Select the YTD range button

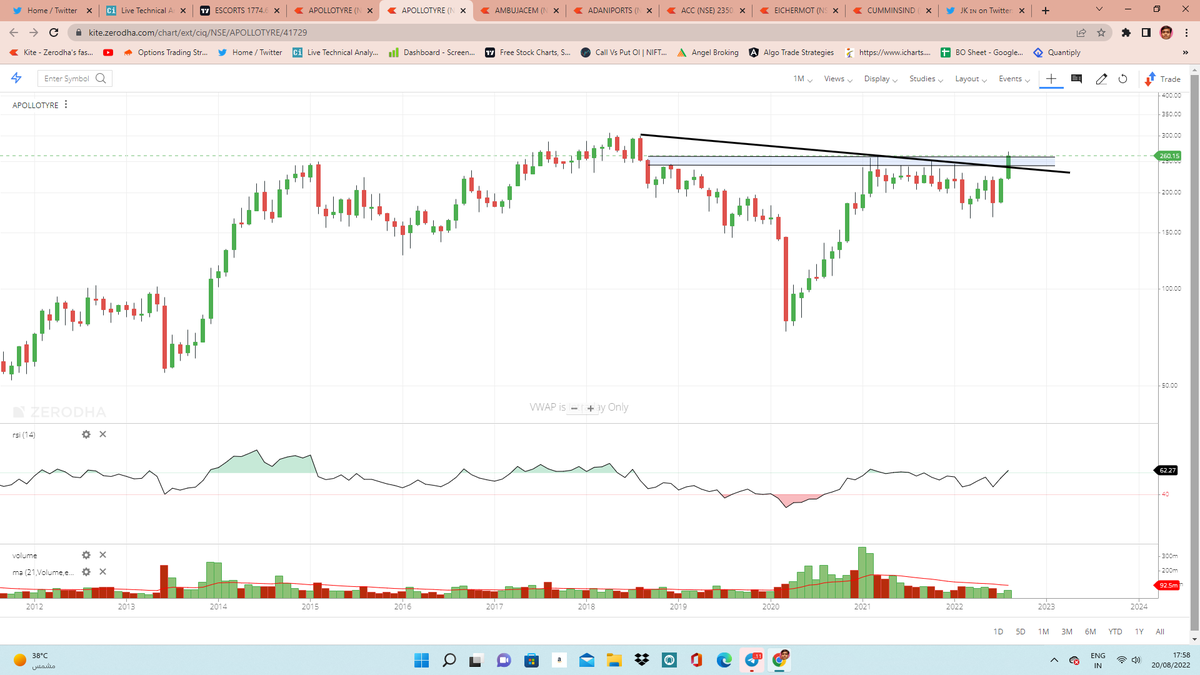1115,631
